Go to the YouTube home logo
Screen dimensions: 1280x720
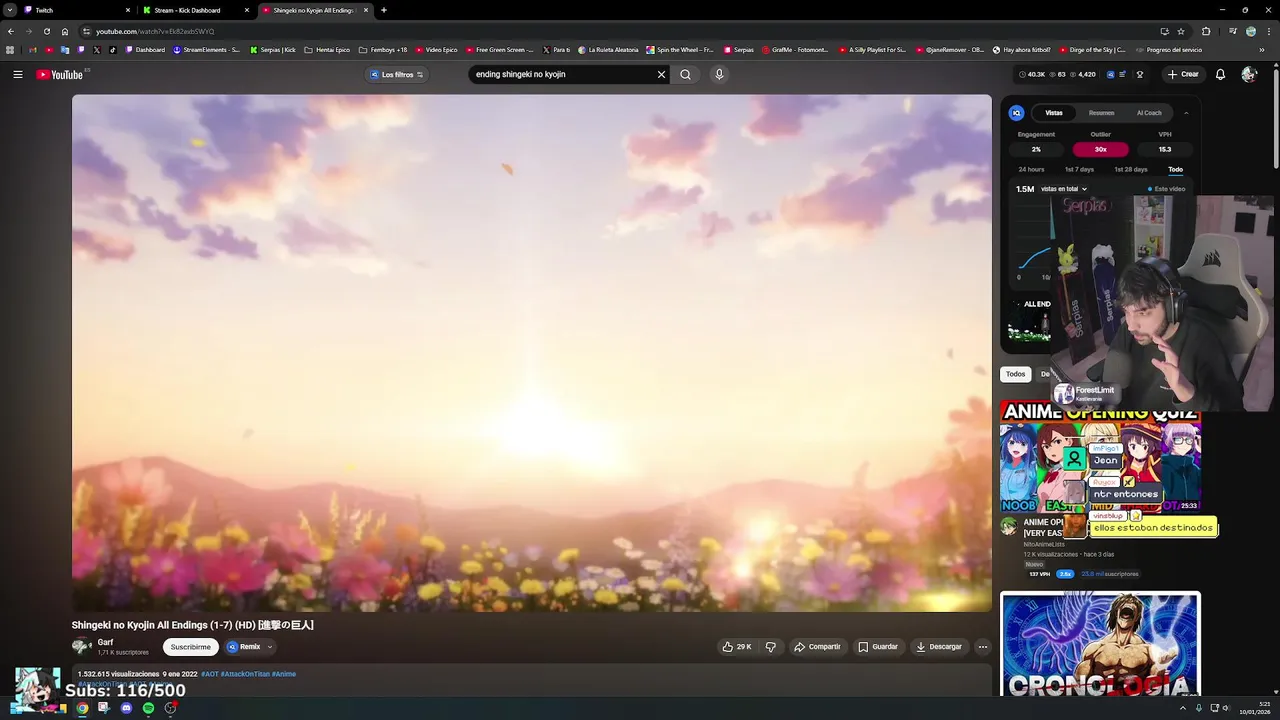(60, 74)
